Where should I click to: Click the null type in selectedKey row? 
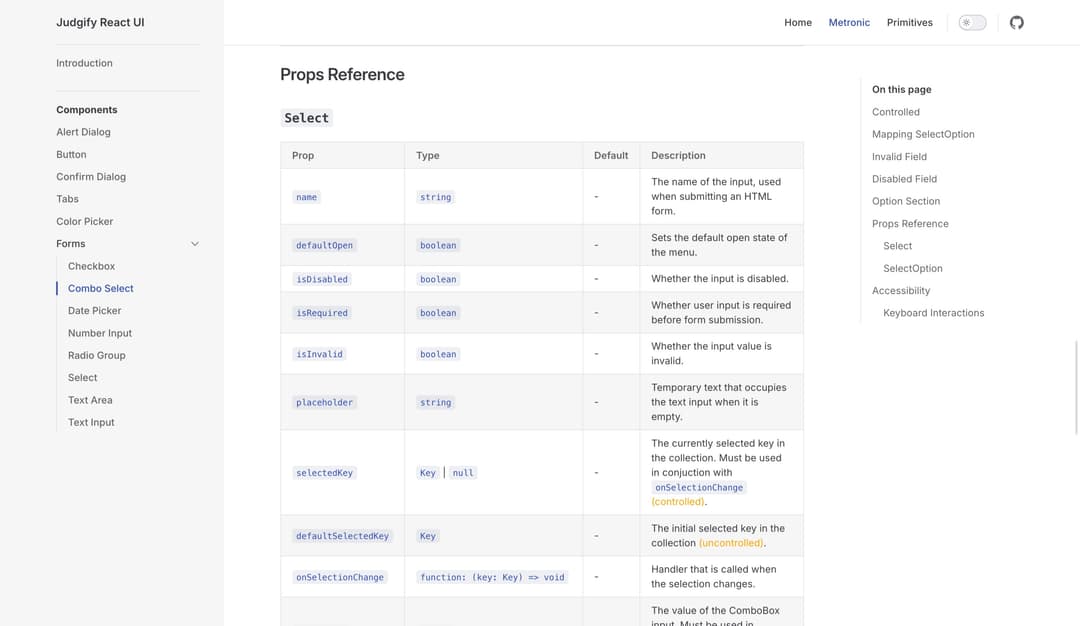tap(463, 473)
